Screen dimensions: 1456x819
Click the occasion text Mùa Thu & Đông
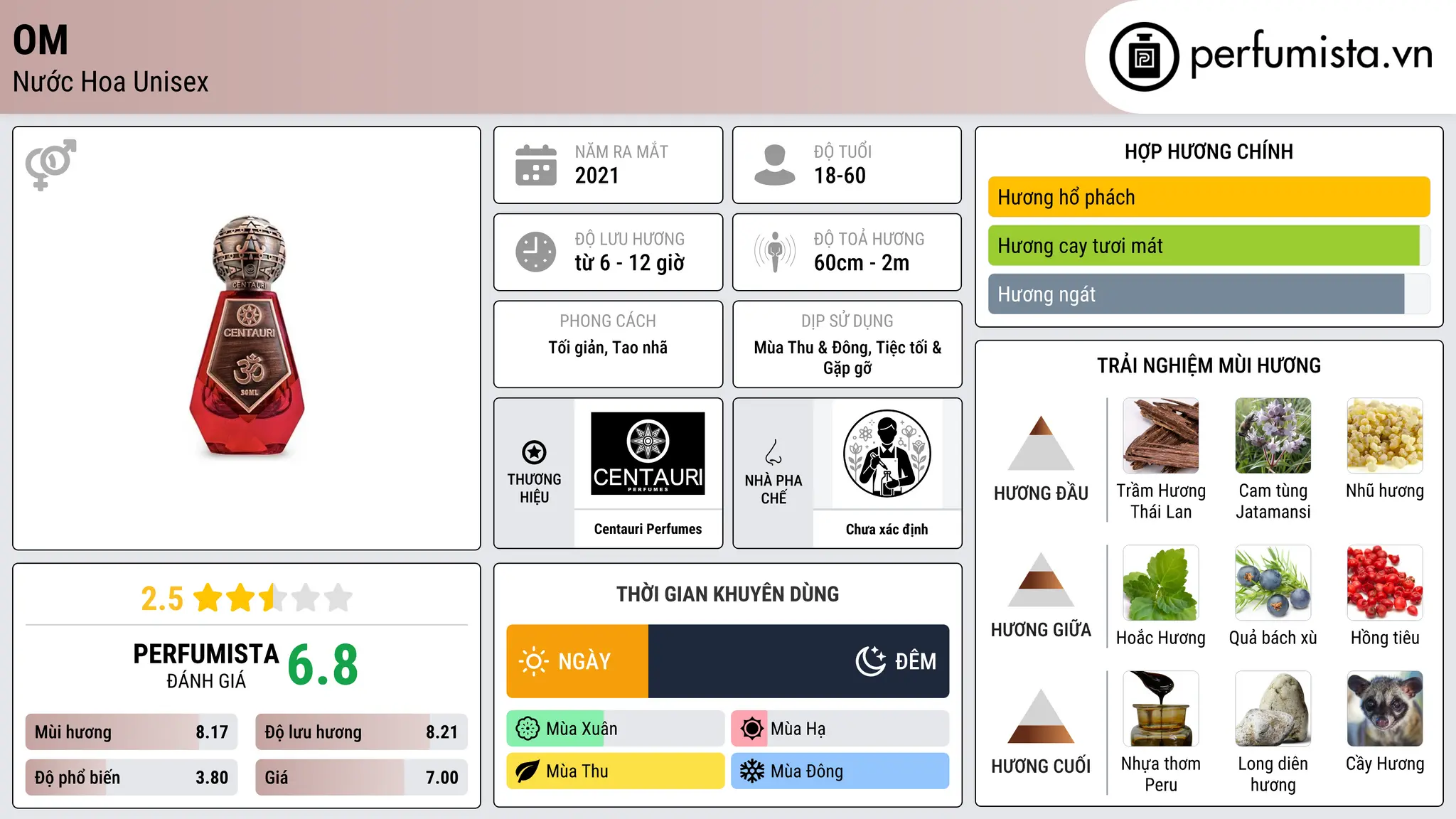(x=812, y=348)
